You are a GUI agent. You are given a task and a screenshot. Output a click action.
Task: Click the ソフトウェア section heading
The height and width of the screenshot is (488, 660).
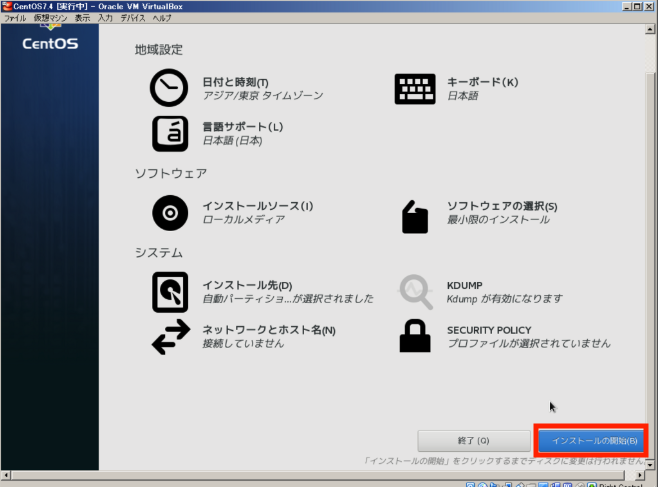click(x=171, y=173)
